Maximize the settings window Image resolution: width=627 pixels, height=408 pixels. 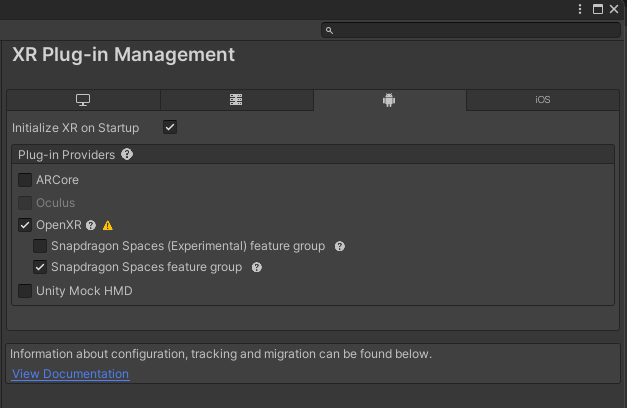tap(598, 9)
